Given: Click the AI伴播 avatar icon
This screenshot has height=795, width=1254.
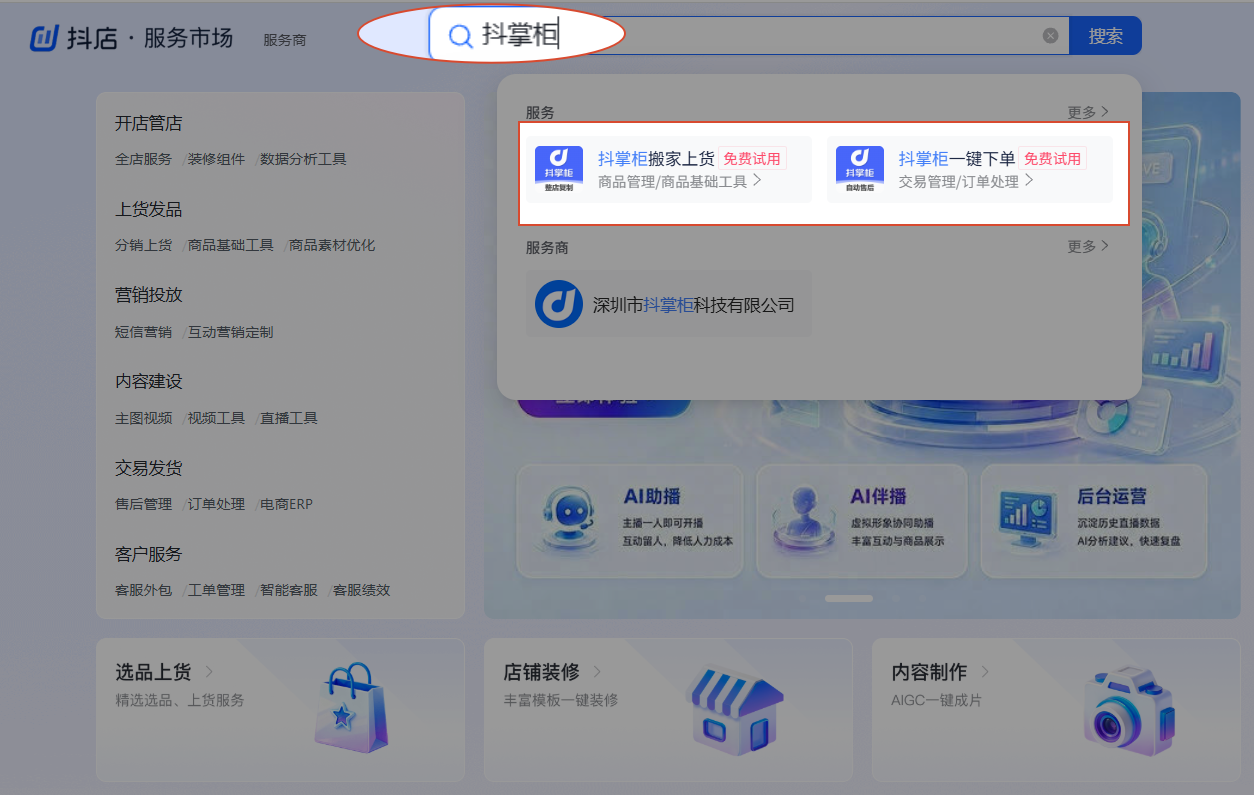Looking at the screenshot, I should (x=803, y=520).
